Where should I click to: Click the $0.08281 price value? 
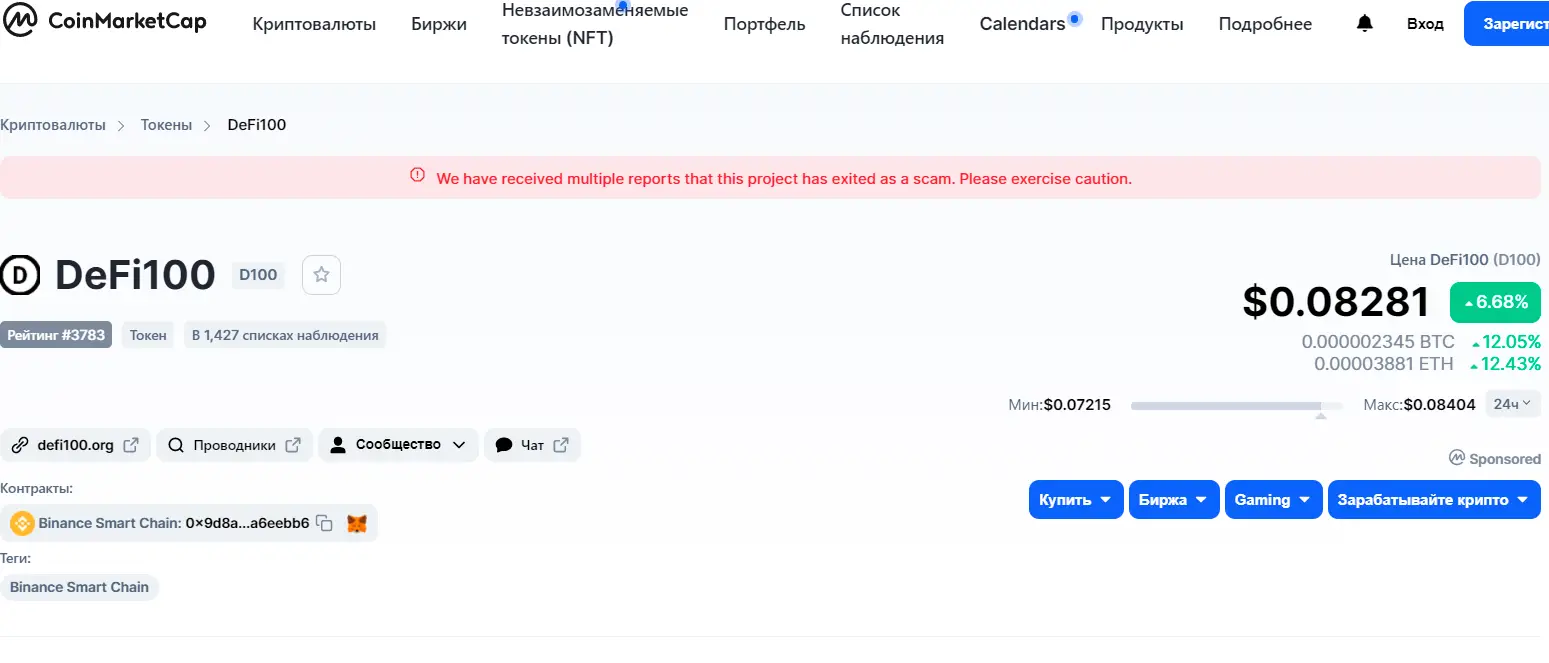[1336, 302]
